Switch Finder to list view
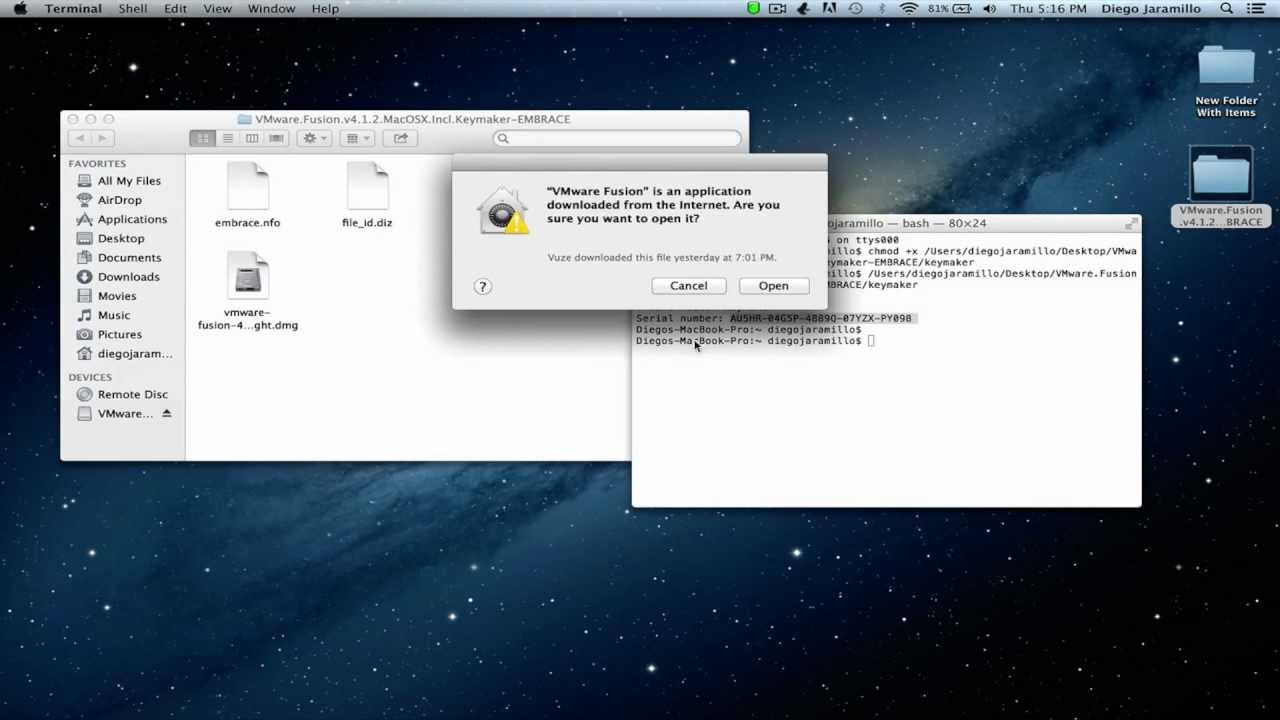1280x720 pixels. click(227, 138)
